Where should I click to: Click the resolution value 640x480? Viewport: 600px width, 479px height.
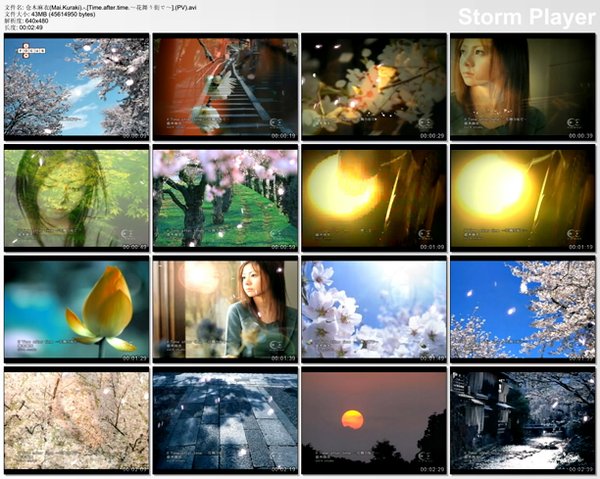[37, 21]
